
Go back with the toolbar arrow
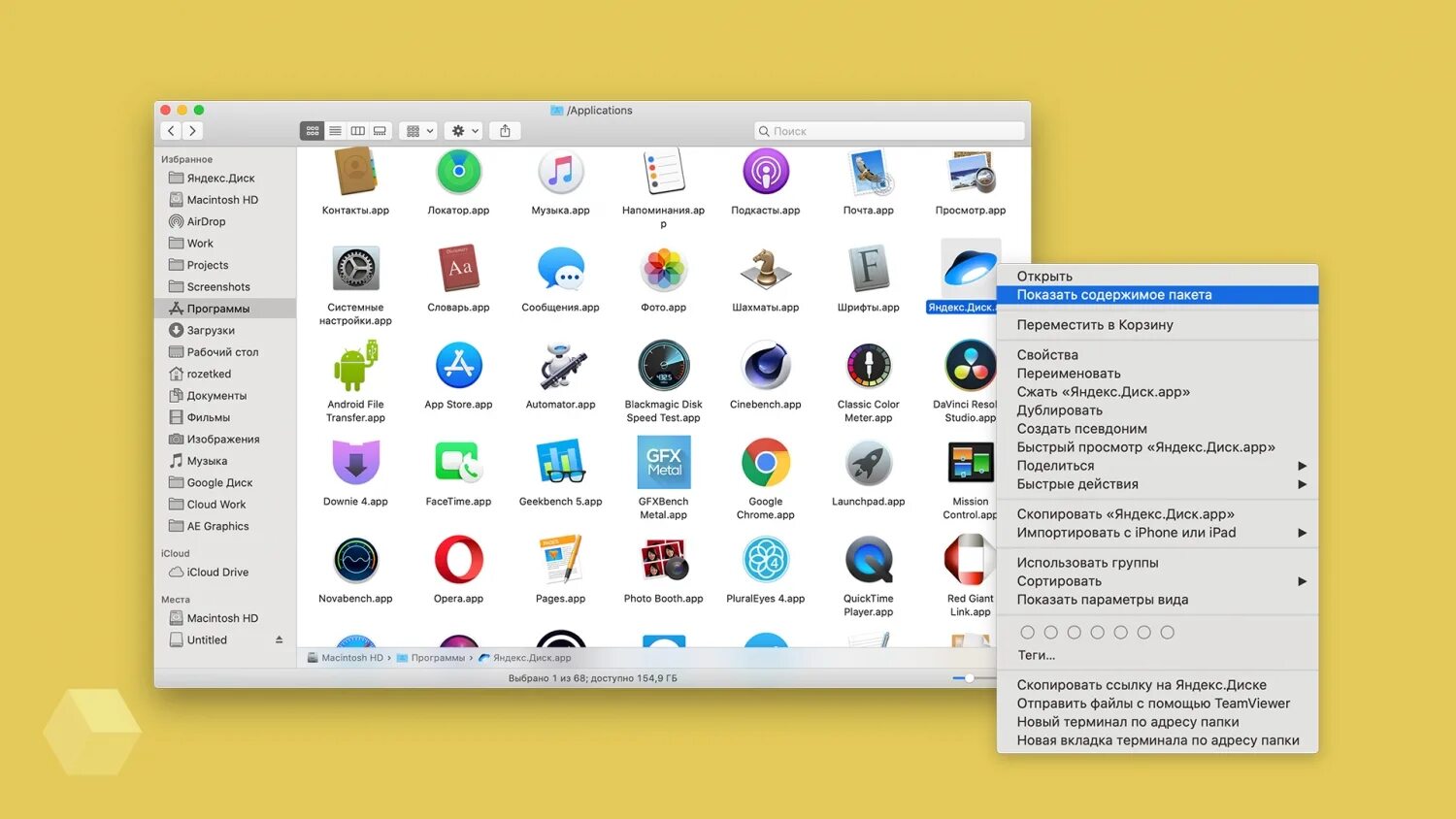click(171, 131)
